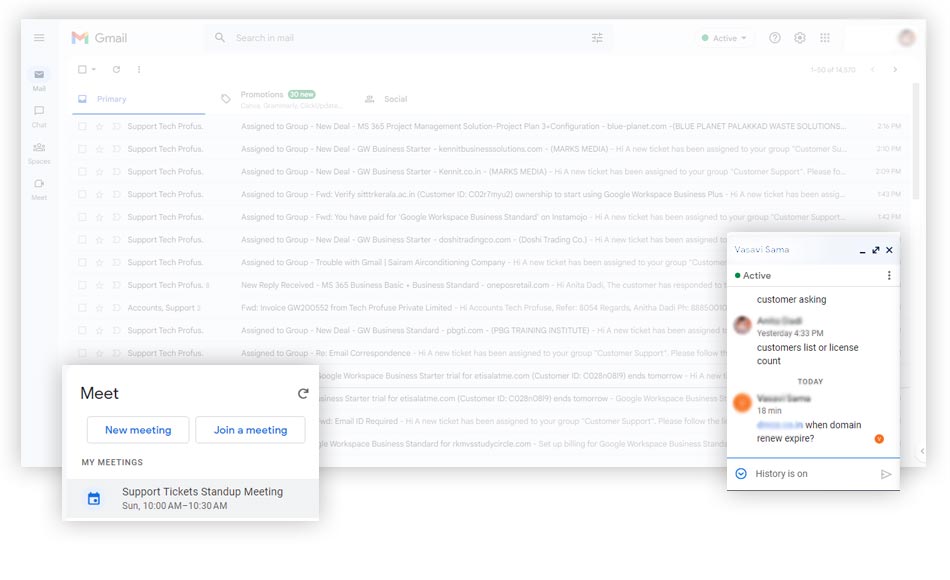Click the 'when domain renew expire?' message

click(x=809, y=432)
